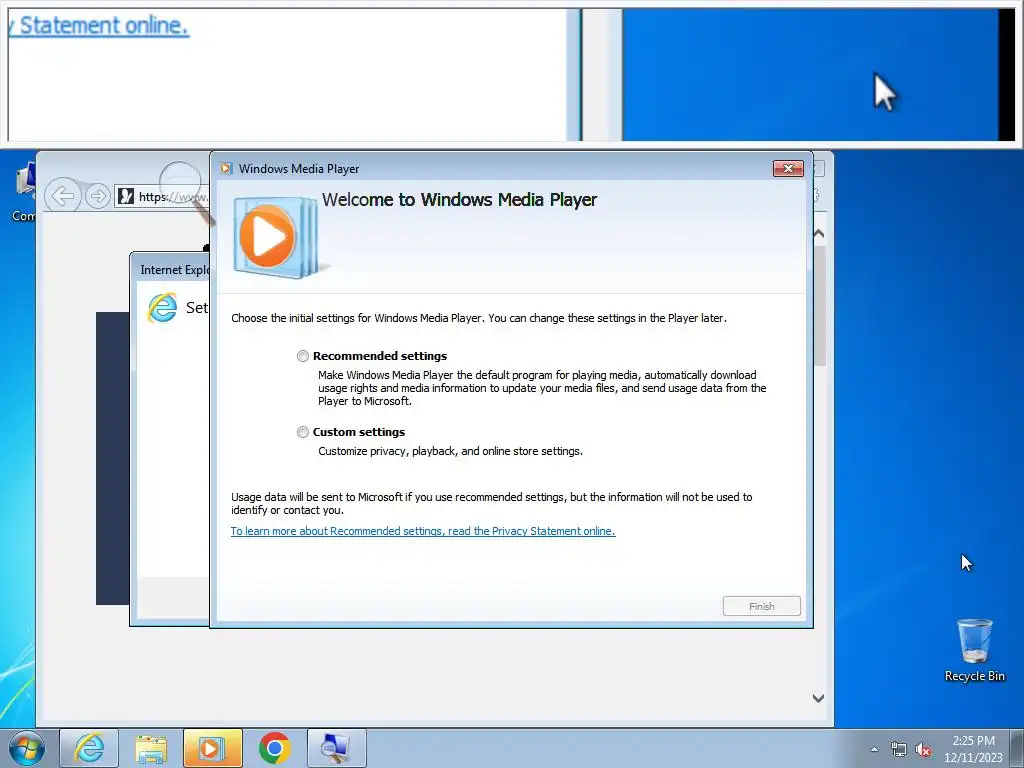Open the Windows Start menu
The width and height of the screenshot is (1024, 768).
click(x=27, y=748)
